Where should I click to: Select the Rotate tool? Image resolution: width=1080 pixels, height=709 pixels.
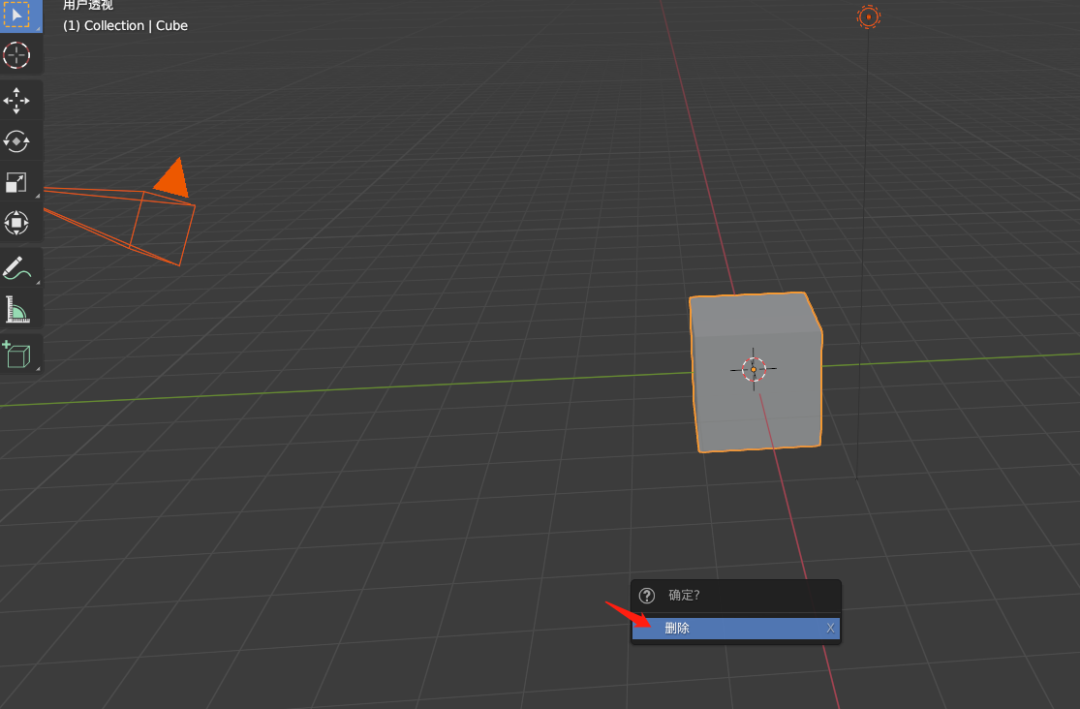[17, 141]
